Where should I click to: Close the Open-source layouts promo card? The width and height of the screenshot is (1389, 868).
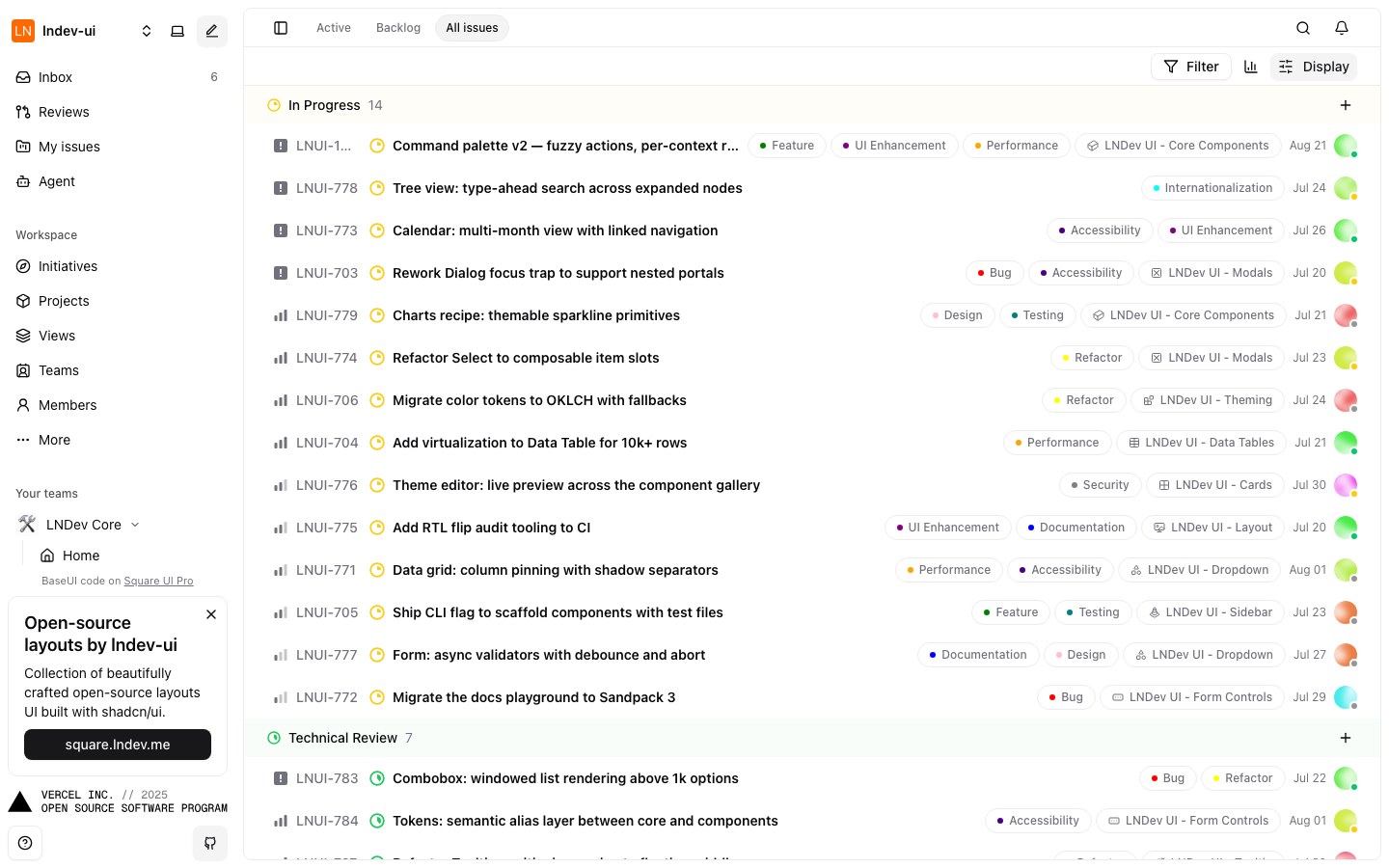(211, 614)
